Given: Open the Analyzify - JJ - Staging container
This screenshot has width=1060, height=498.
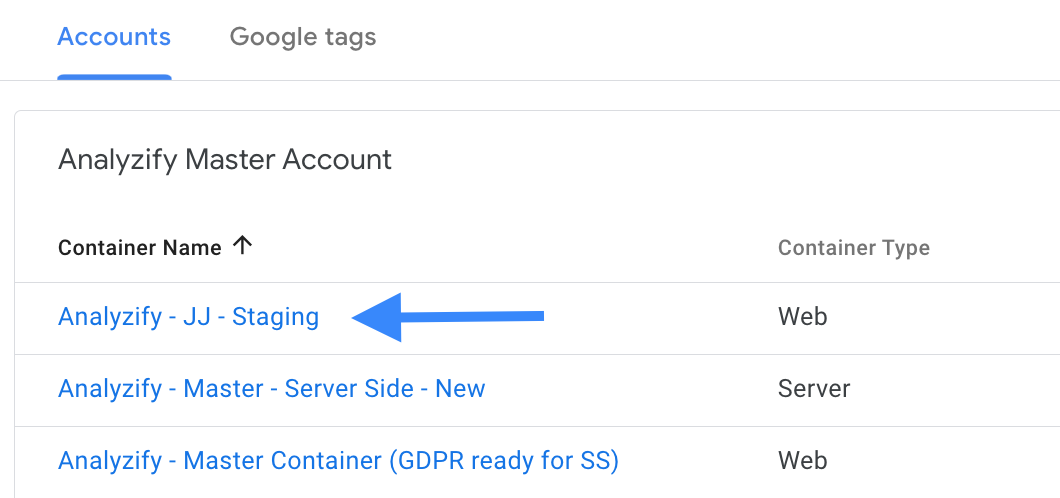Looking at the screenshot, I should pos(189,316).
